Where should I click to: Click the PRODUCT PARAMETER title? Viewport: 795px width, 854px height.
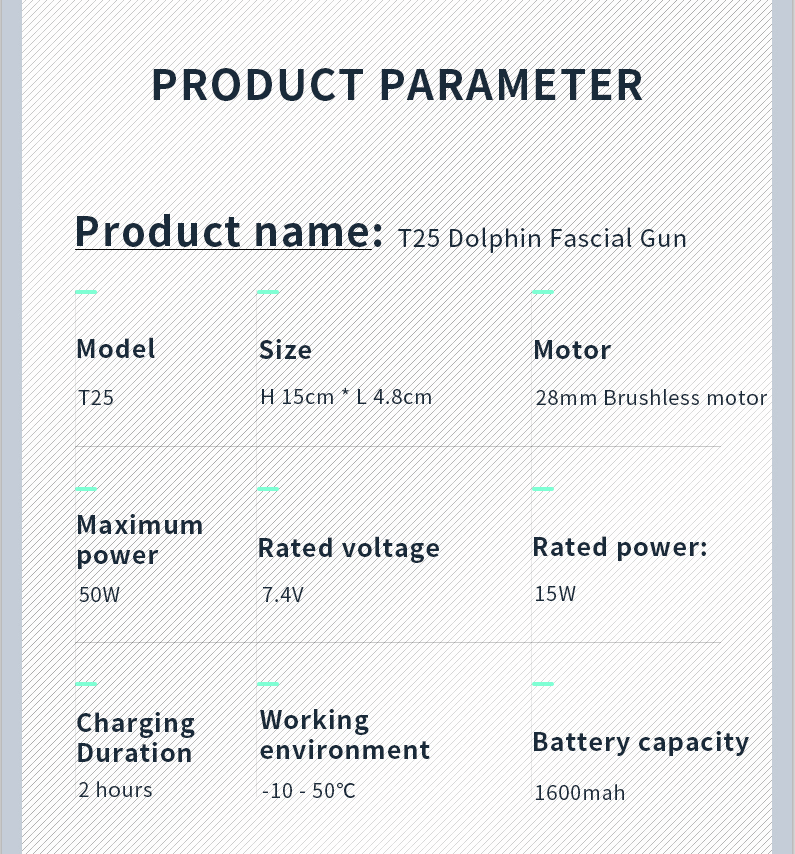[x=397, y=85]
